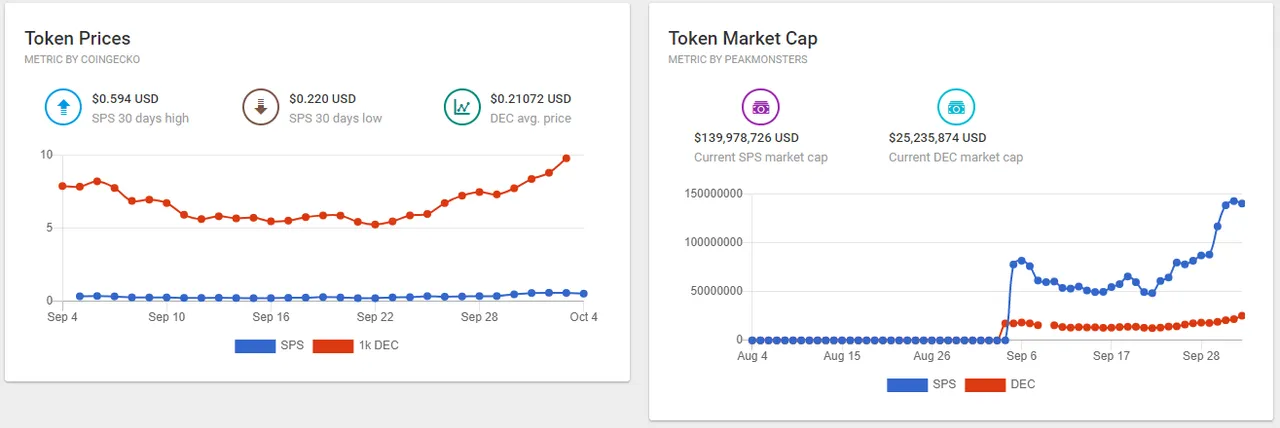
Task: Click the $0.220 USD low value
Action: (323, 99)
